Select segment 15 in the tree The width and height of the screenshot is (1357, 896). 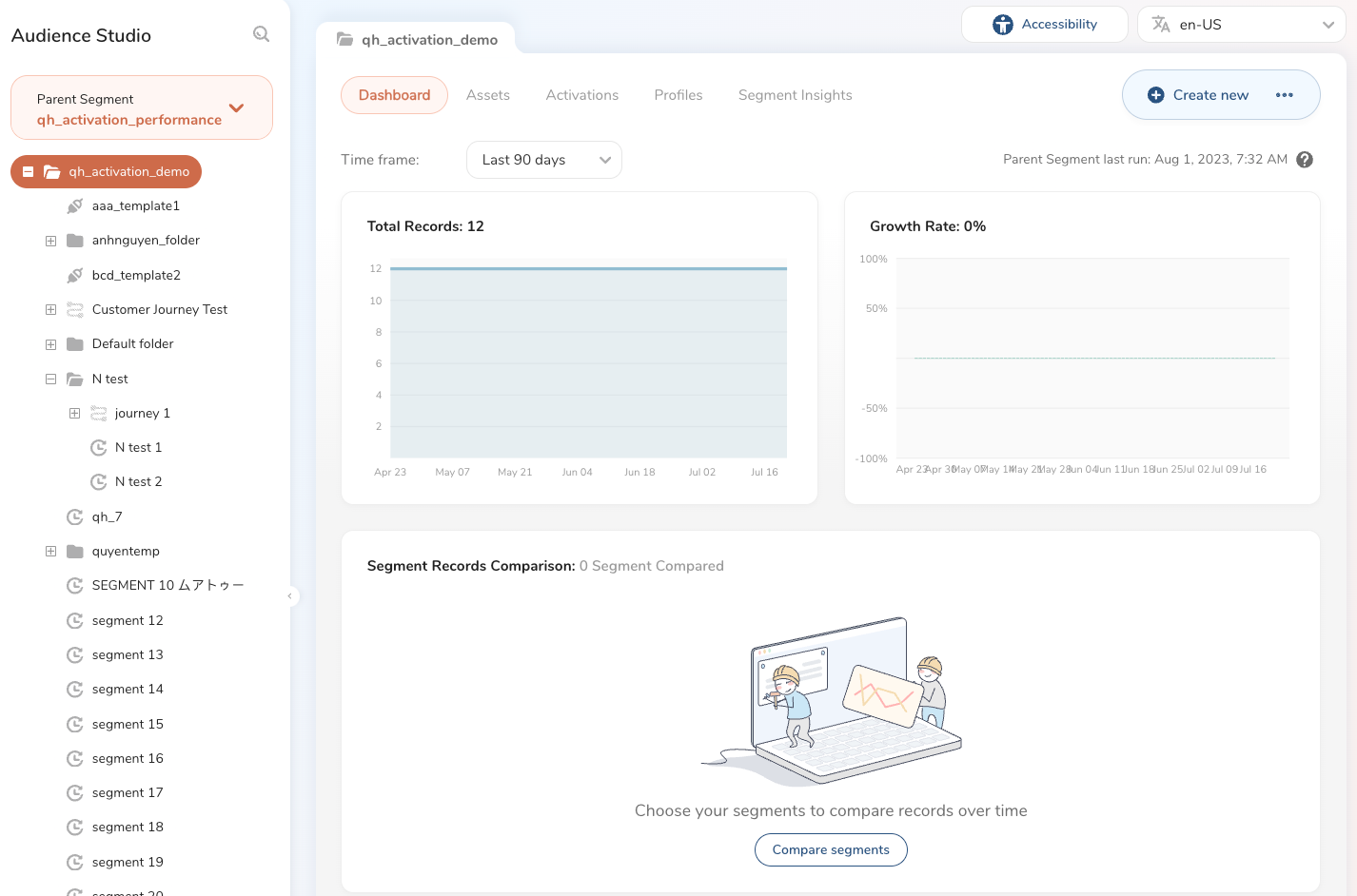pyautogui.click(x=128, y=725)
